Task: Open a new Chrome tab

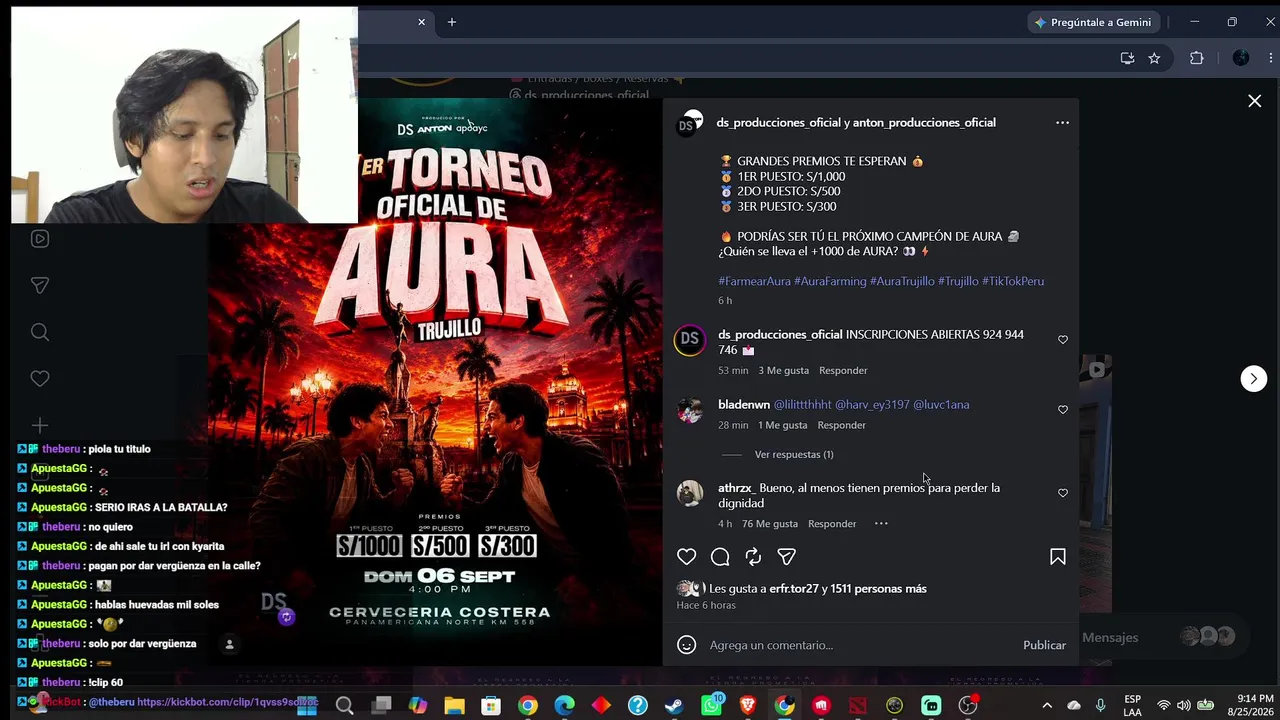Action: point(452,22)
